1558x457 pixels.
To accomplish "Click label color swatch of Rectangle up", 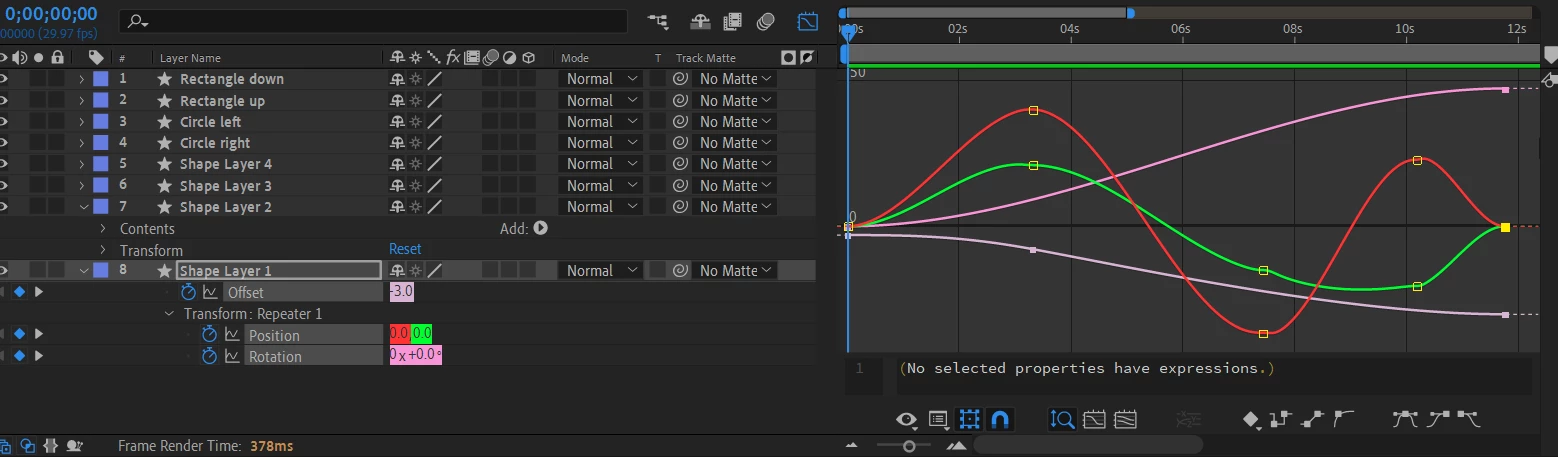I will [x=100, y=100].
